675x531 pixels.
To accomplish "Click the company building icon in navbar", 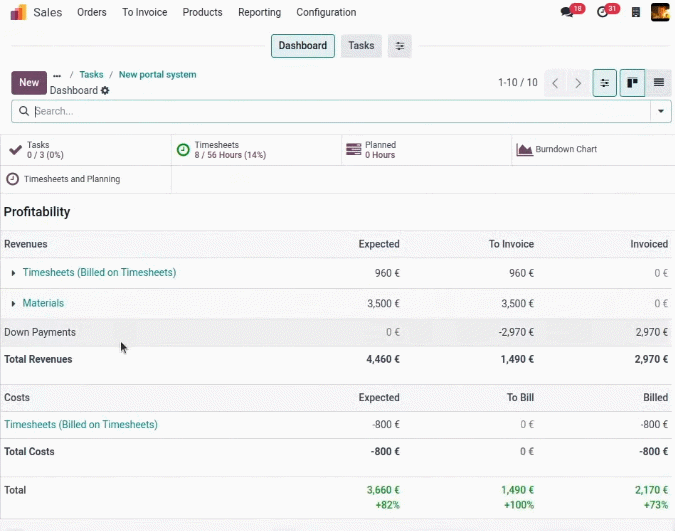I will tap(635, 12).
